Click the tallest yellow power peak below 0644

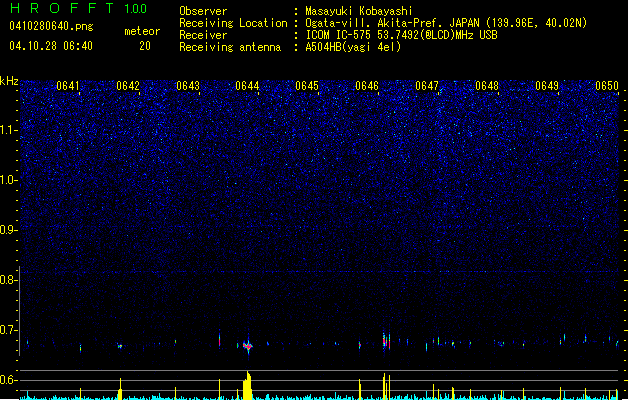pyautogui.click(x=248, y=385)
